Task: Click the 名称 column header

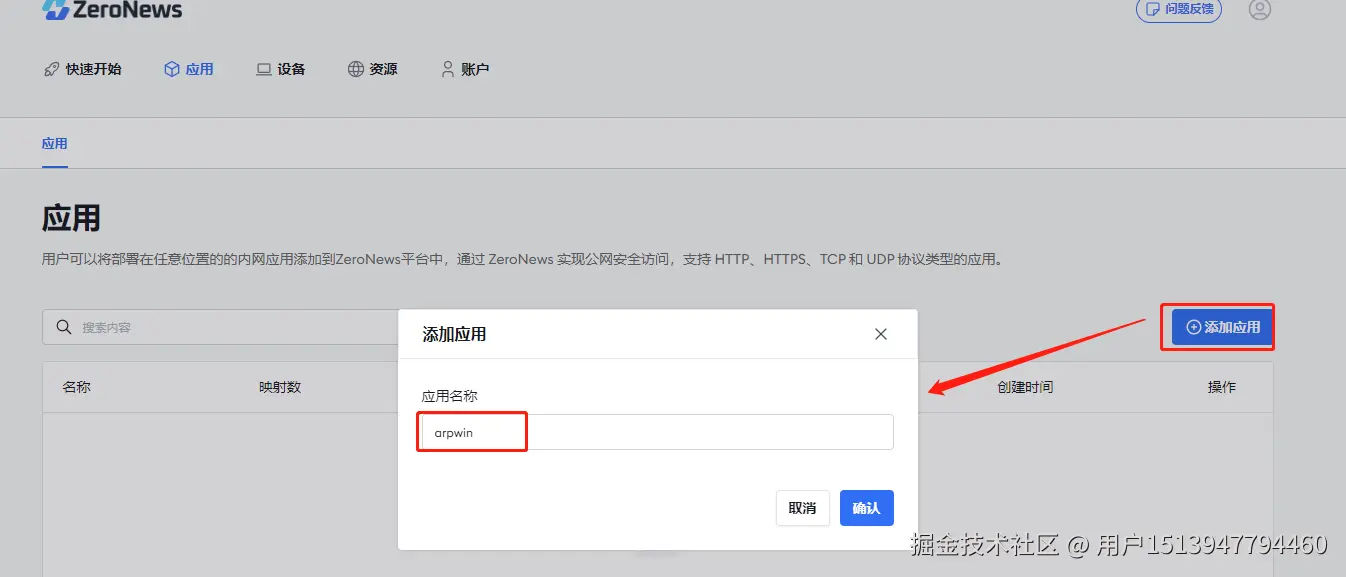Action: pyautogui.click(x=77, y=387)
